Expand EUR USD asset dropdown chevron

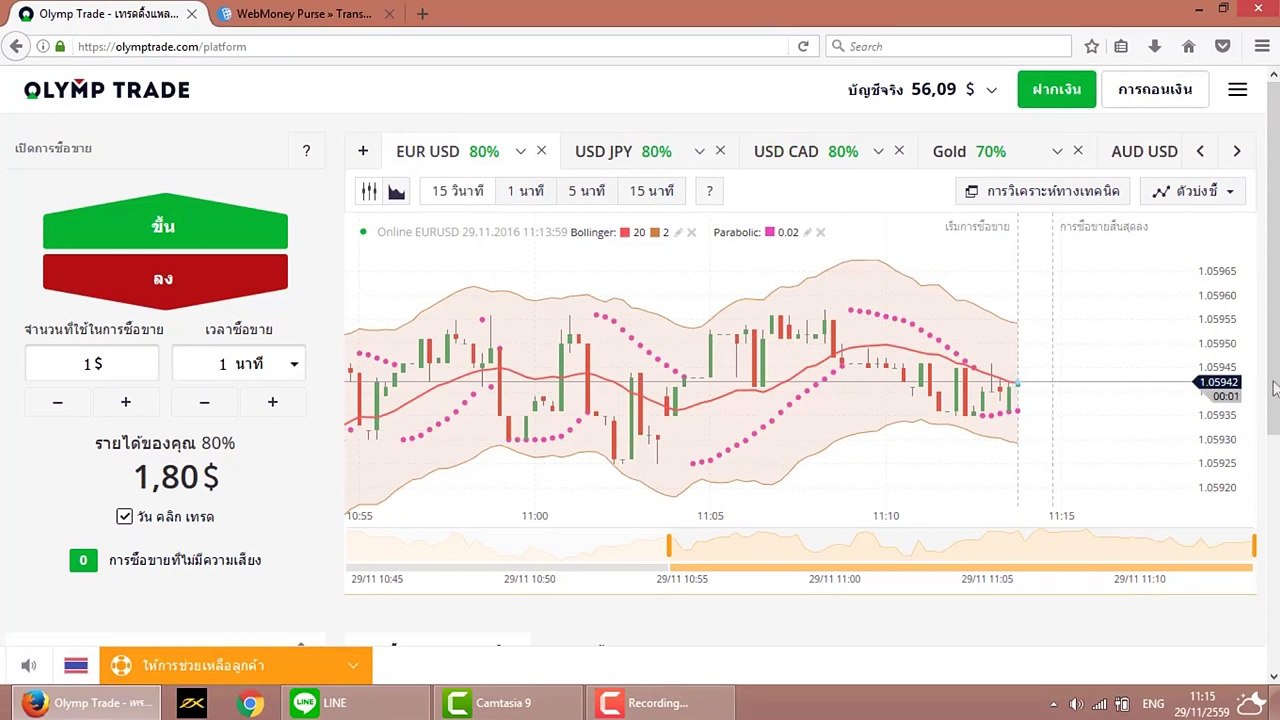click(520, 151)
